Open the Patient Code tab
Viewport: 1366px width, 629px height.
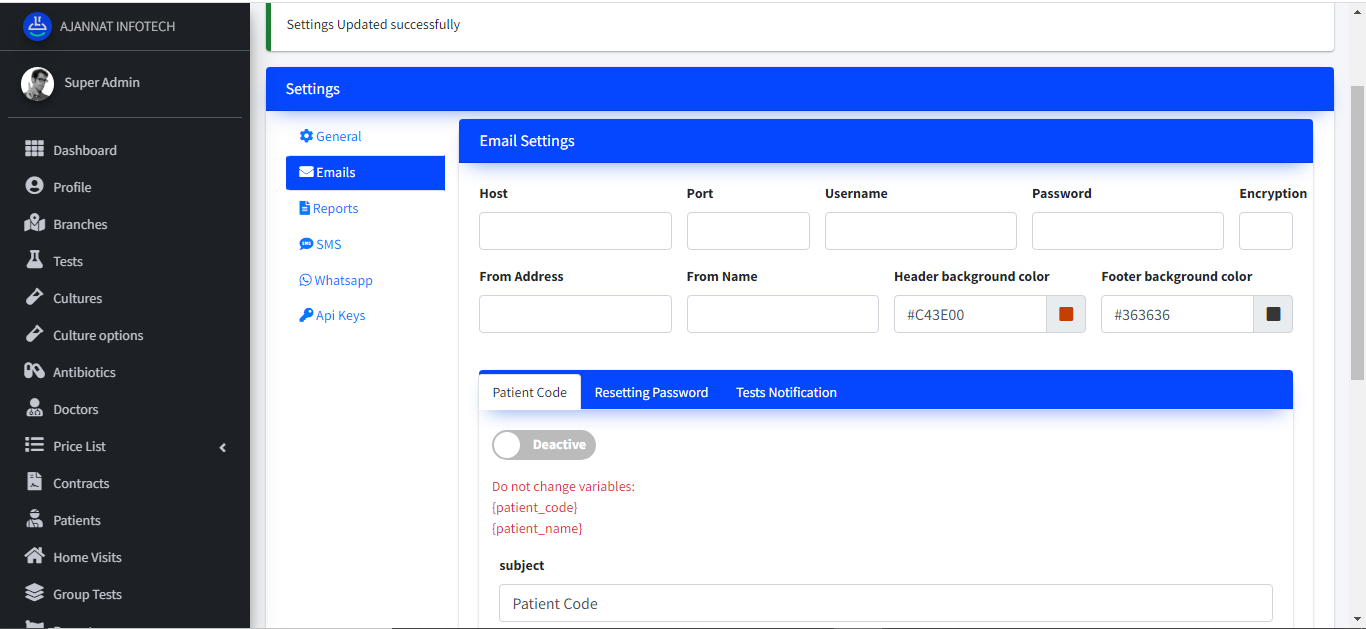pyautogui.click(x=529, y=392)
